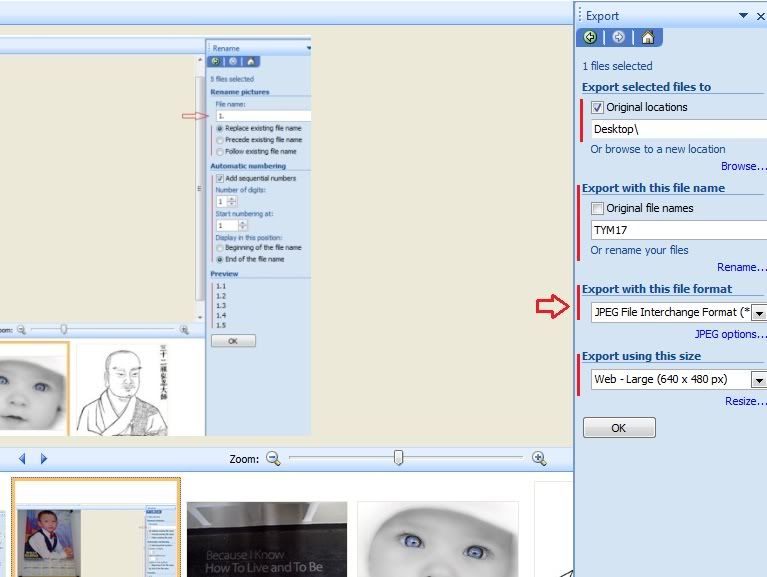The width and height of the screenshot is (767, 577).
Task: Click back icon in Rename pane image
Action: 215,61
